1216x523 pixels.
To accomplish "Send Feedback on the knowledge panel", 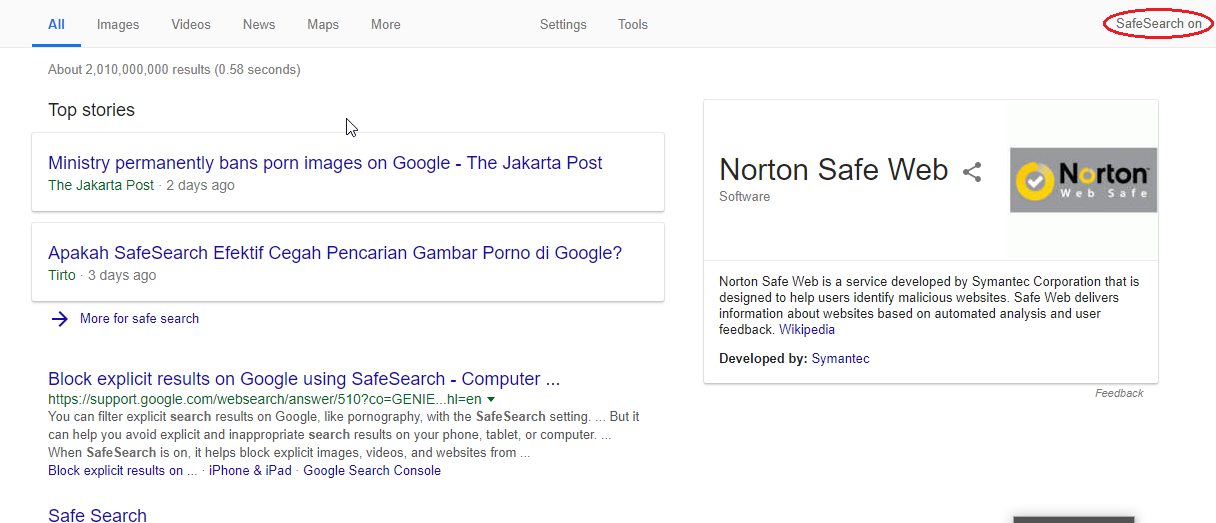I will pos(1119,393).
